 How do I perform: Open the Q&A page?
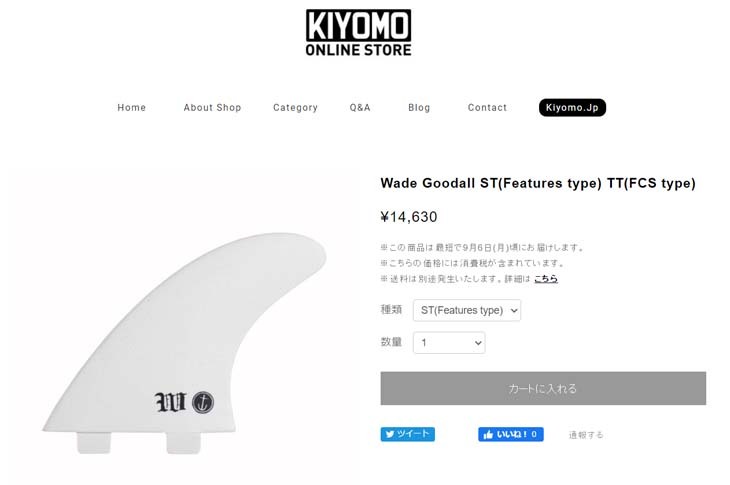pyautogui.click(x=360, y=108)
